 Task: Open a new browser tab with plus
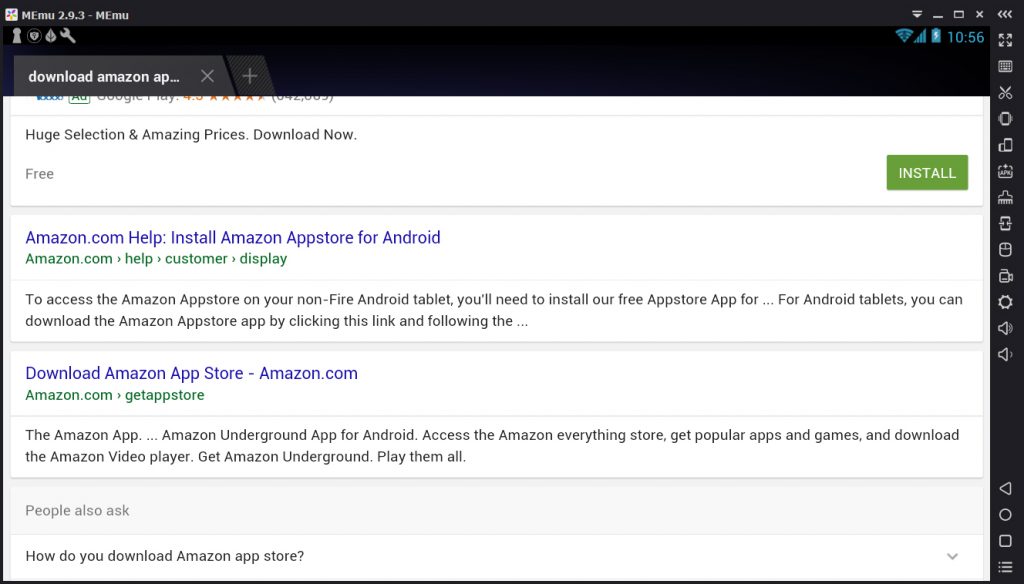[250, 76]
